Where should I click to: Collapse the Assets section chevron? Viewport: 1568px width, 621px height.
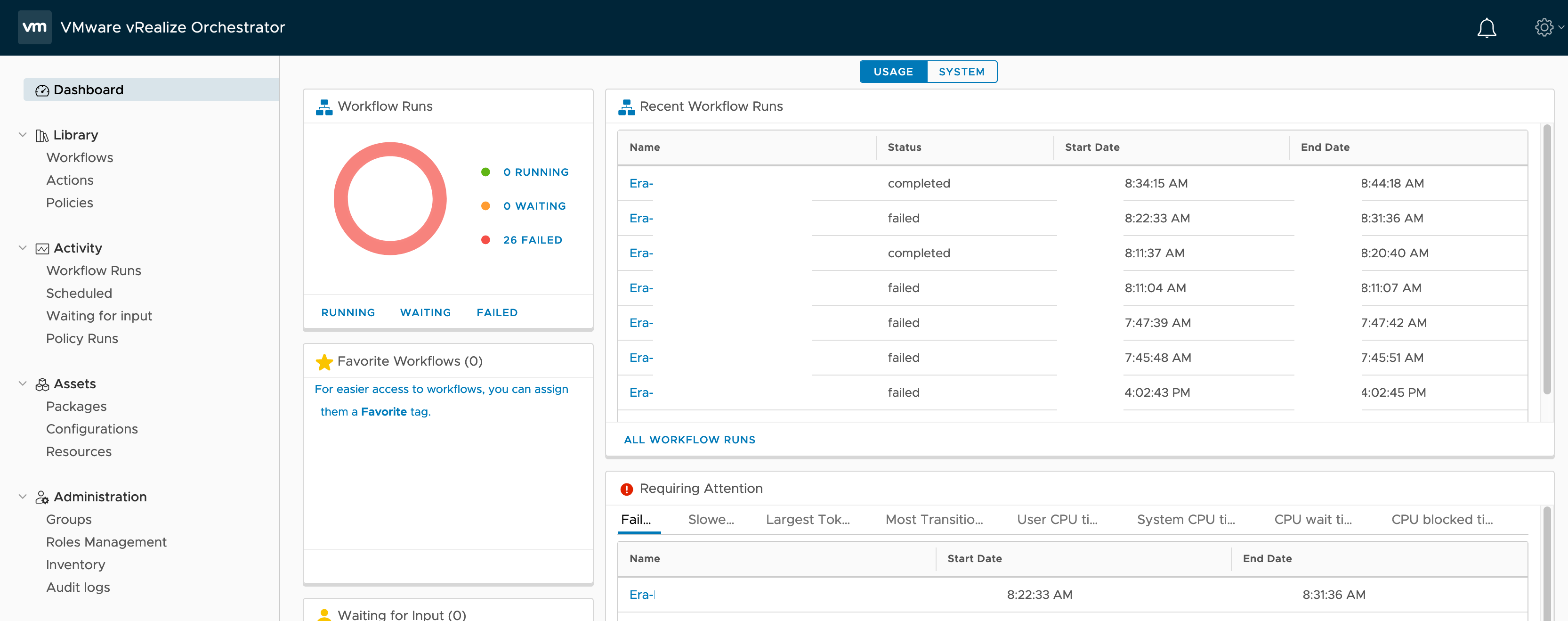click(x=23, y=384)
